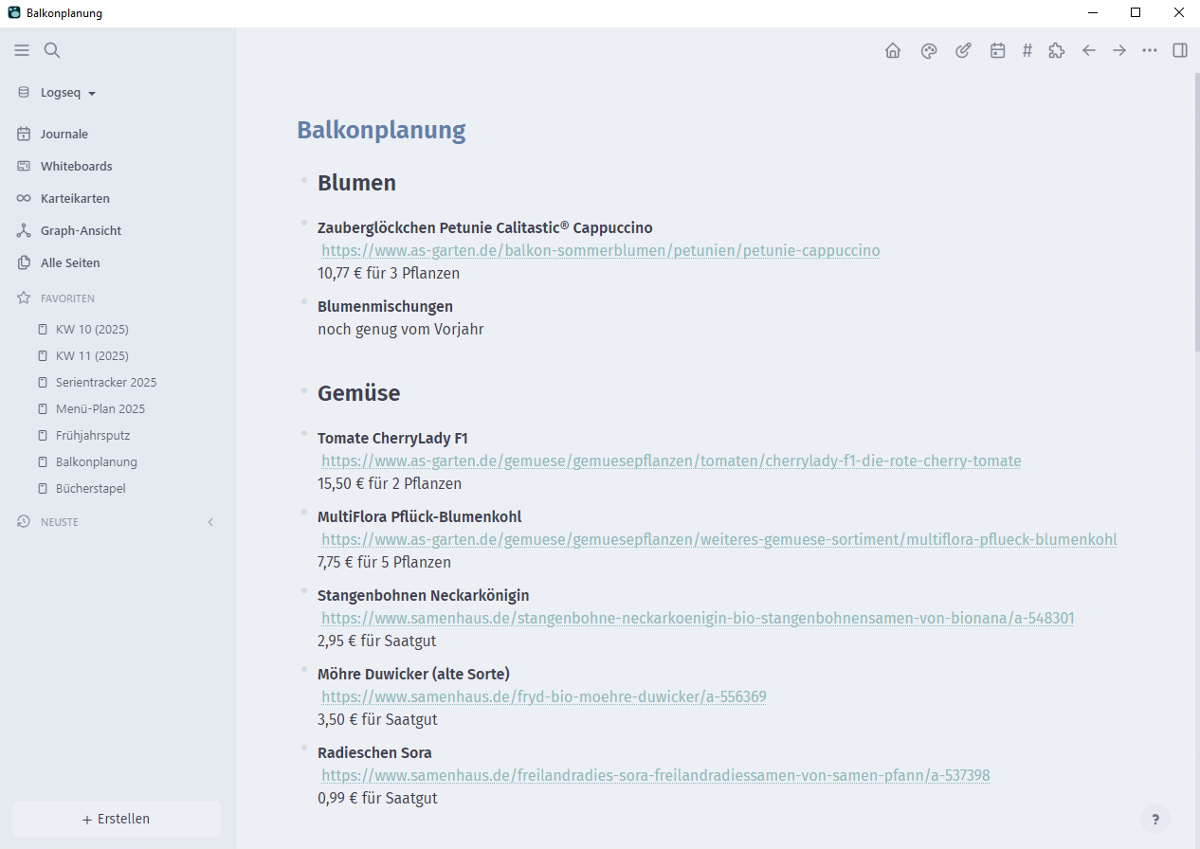
Task: Open the search magnifier icon
Action: [52, 50]
